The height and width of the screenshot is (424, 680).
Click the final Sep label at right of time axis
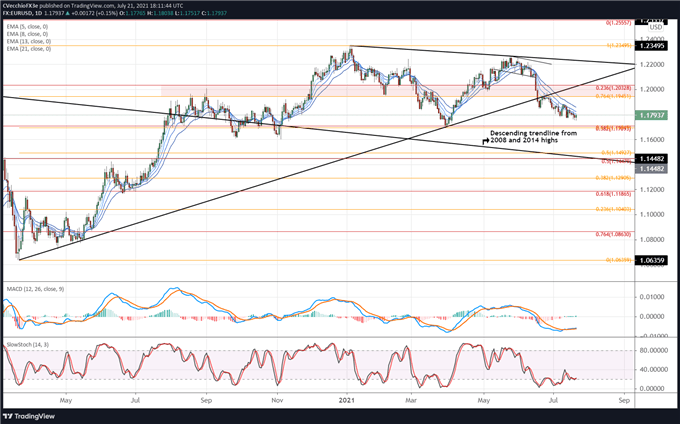coord(624,400)
